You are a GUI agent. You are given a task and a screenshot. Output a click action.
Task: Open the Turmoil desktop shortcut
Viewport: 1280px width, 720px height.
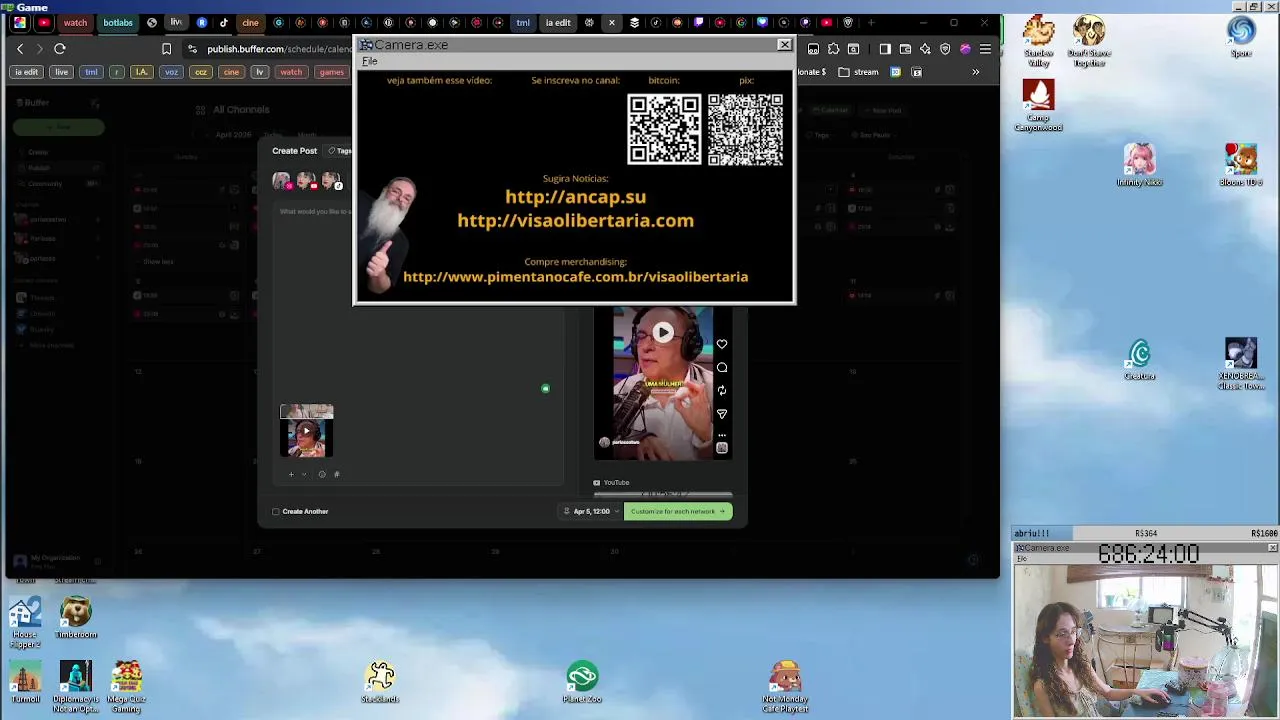(25, 682)
